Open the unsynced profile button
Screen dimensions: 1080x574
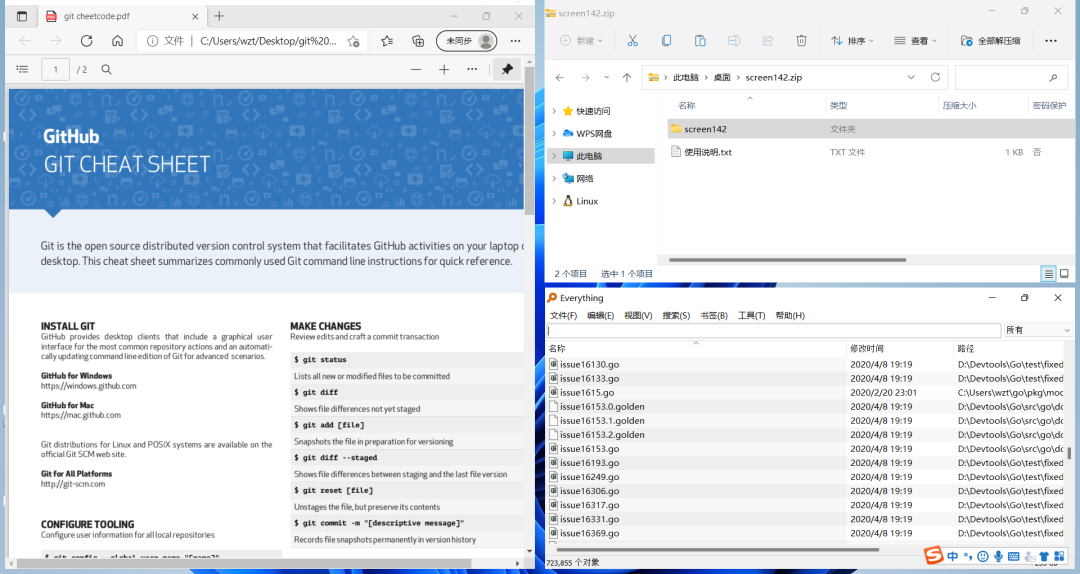(467, 41)
